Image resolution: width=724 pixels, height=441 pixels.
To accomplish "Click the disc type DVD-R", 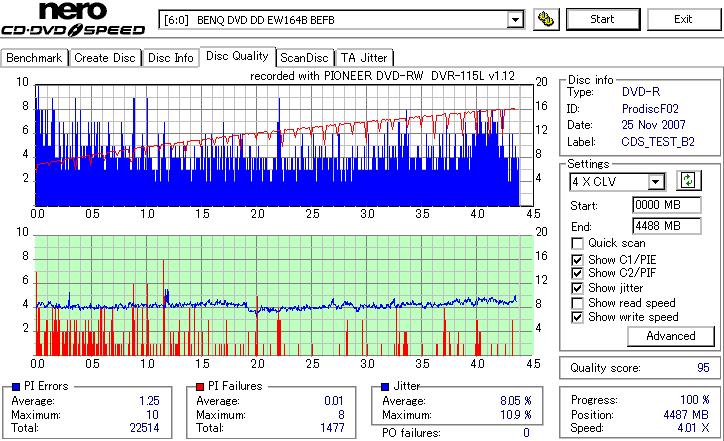I will click(x=641, y=92).
